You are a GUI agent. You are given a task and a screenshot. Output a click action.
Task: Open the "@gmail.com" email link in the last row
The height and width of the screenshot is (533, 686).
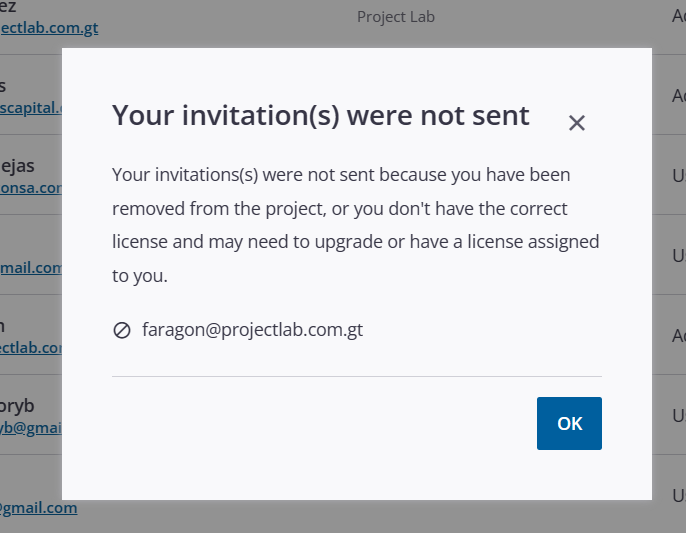pos(38,508)
